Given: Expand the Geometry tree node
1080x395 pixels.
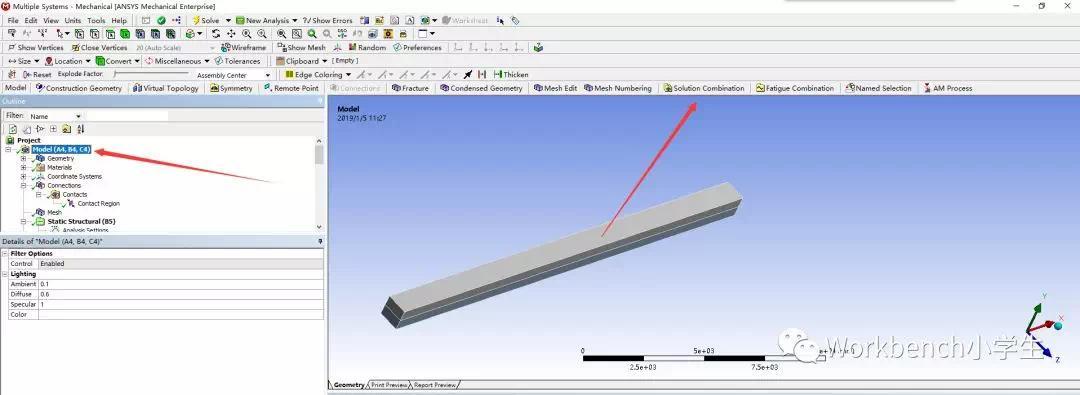Looking at the screenshot, I should [23, 159].
